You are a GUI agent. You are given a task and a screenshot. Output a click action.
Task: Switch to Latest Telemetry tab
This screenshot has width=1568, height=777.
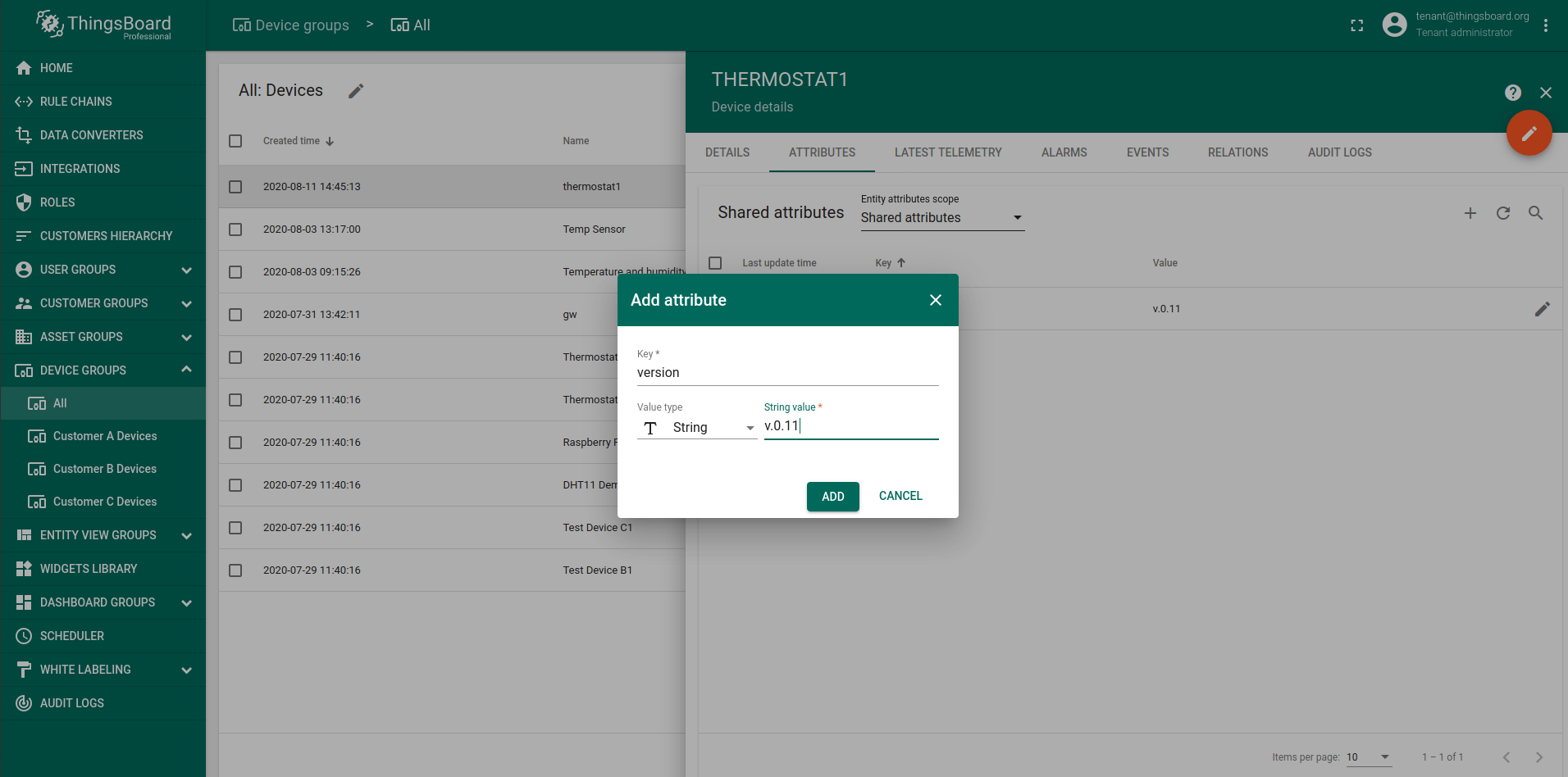[948, 152]
